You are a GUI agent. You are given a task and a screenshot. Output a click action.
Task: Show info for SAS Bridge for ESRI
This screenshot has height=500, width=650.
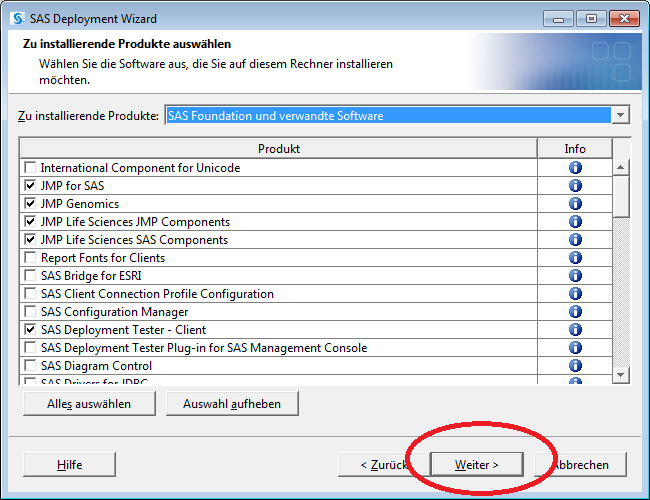[x=575, y=276]
